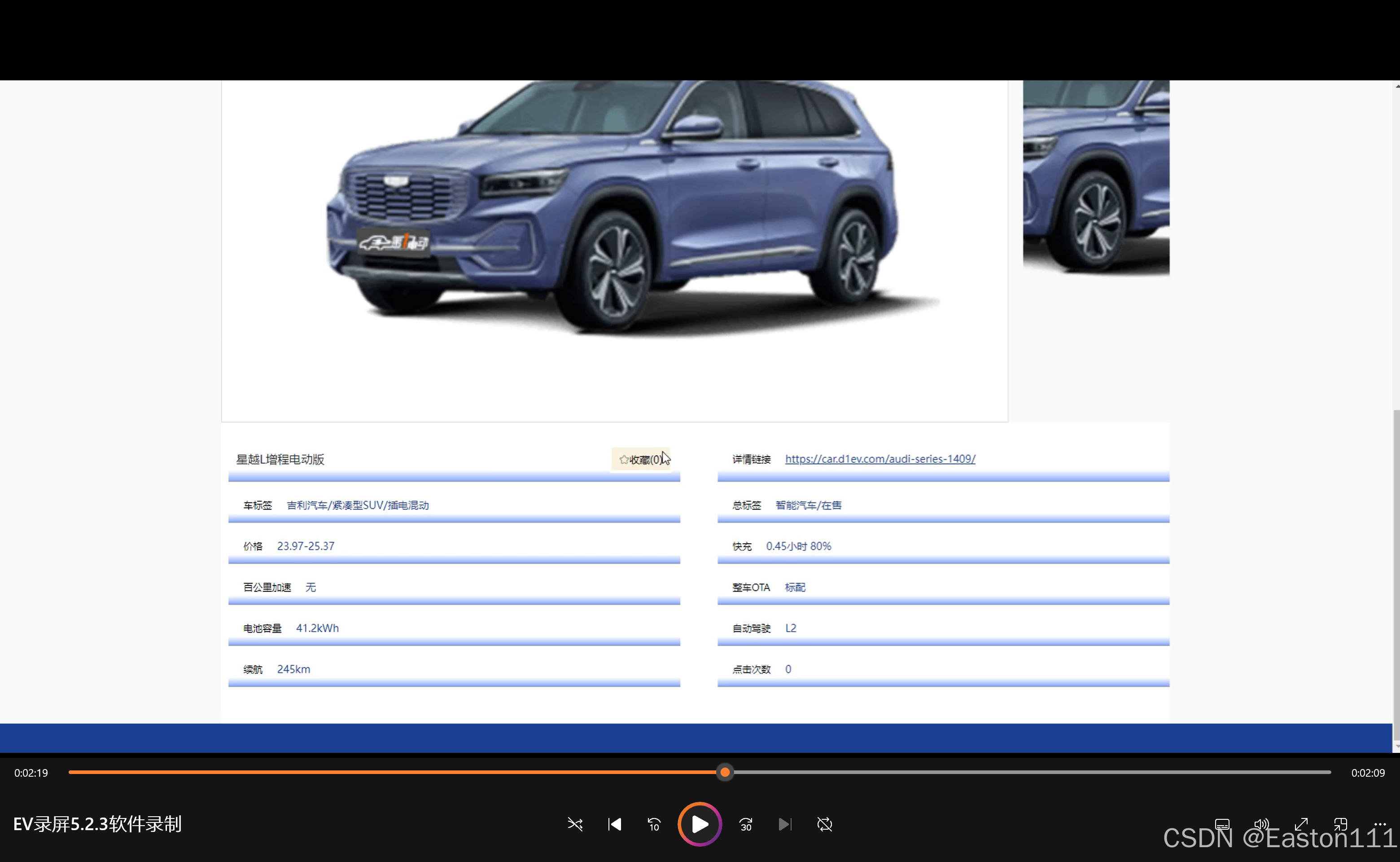1400x862 pixels.
Task: Toggle shuffle playback
Action: tap(575, 824)
